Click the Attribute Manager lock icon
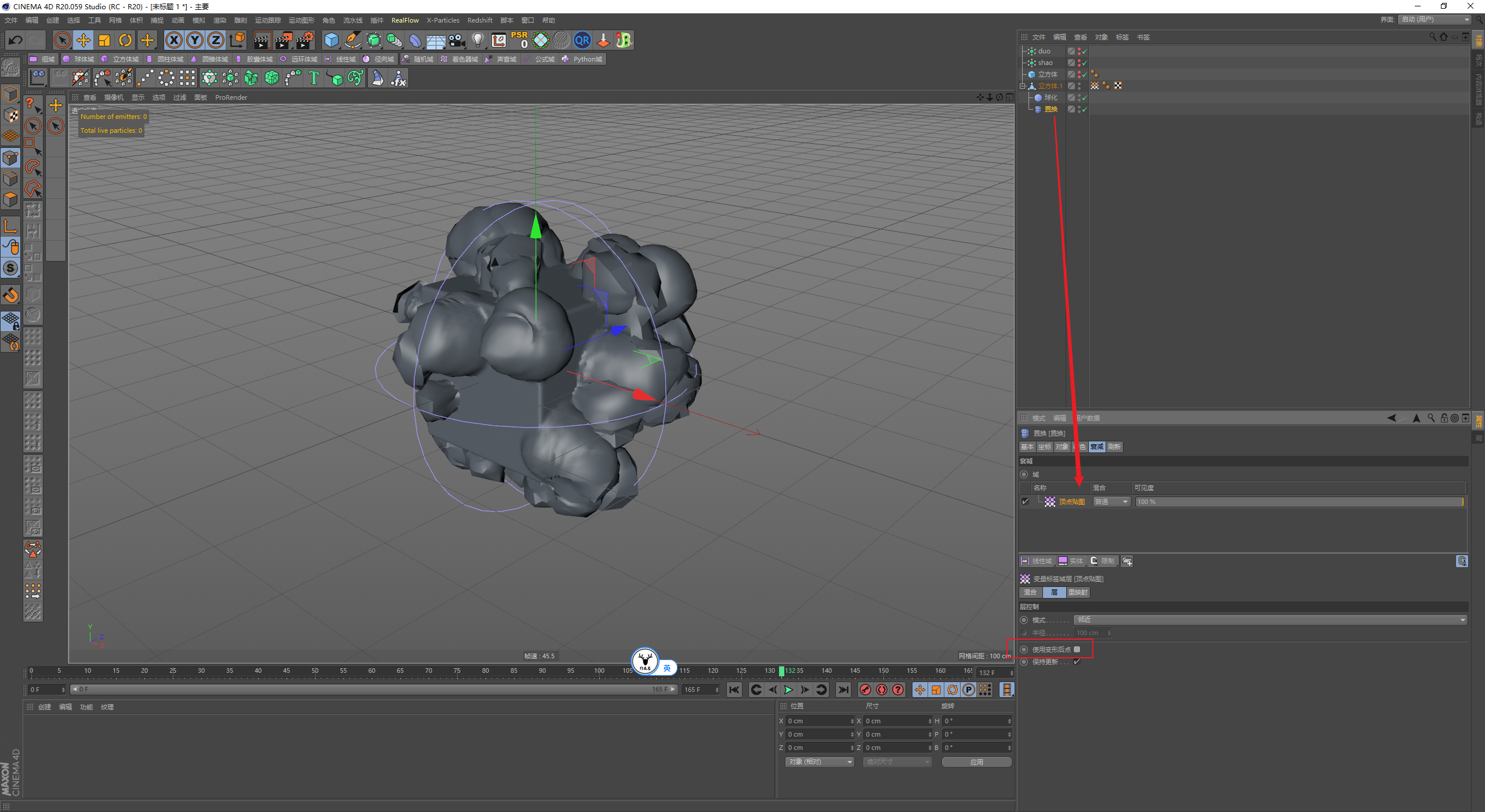 1444,418
